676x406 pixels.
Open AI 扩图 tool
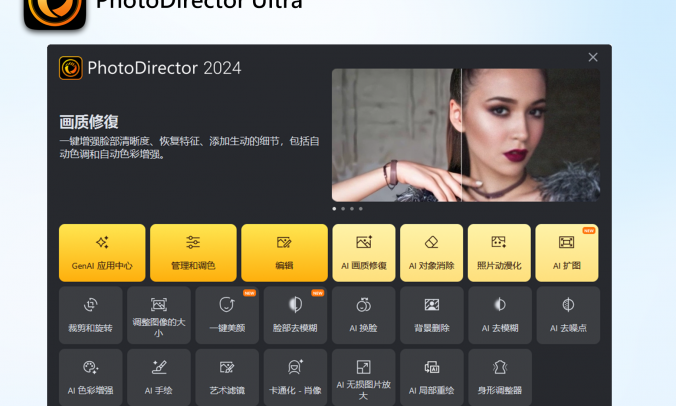point(567,253)
